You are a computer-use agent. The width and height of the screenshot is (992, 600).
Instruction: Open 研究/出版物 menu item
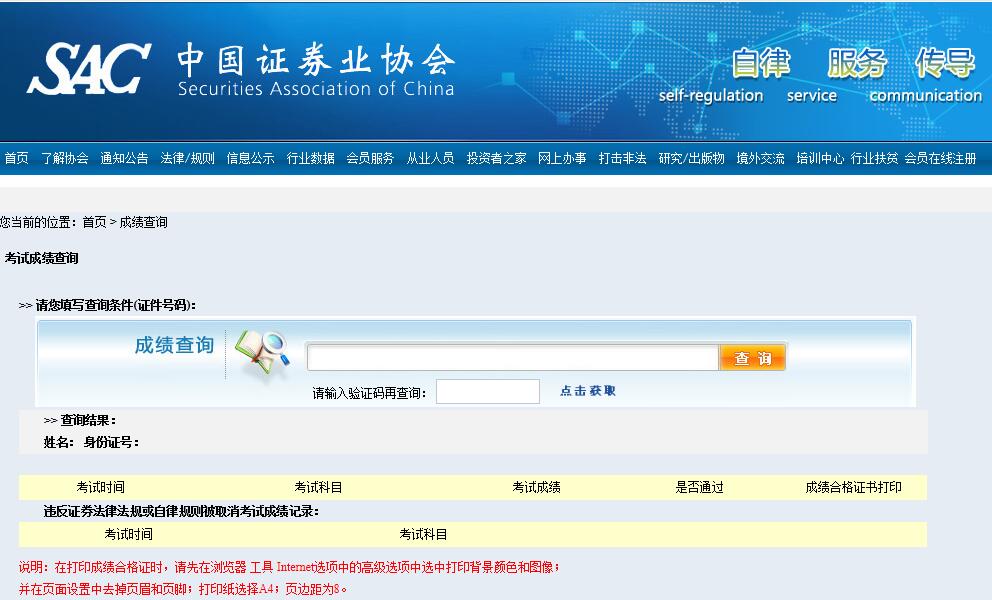point(691,158)
